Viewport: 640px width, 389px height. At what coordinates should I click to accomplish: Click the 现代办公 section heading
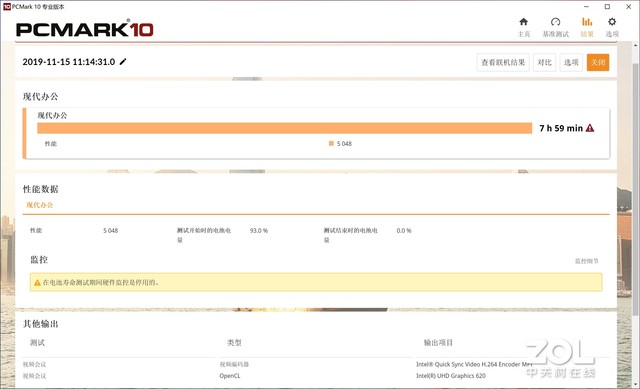40,96
